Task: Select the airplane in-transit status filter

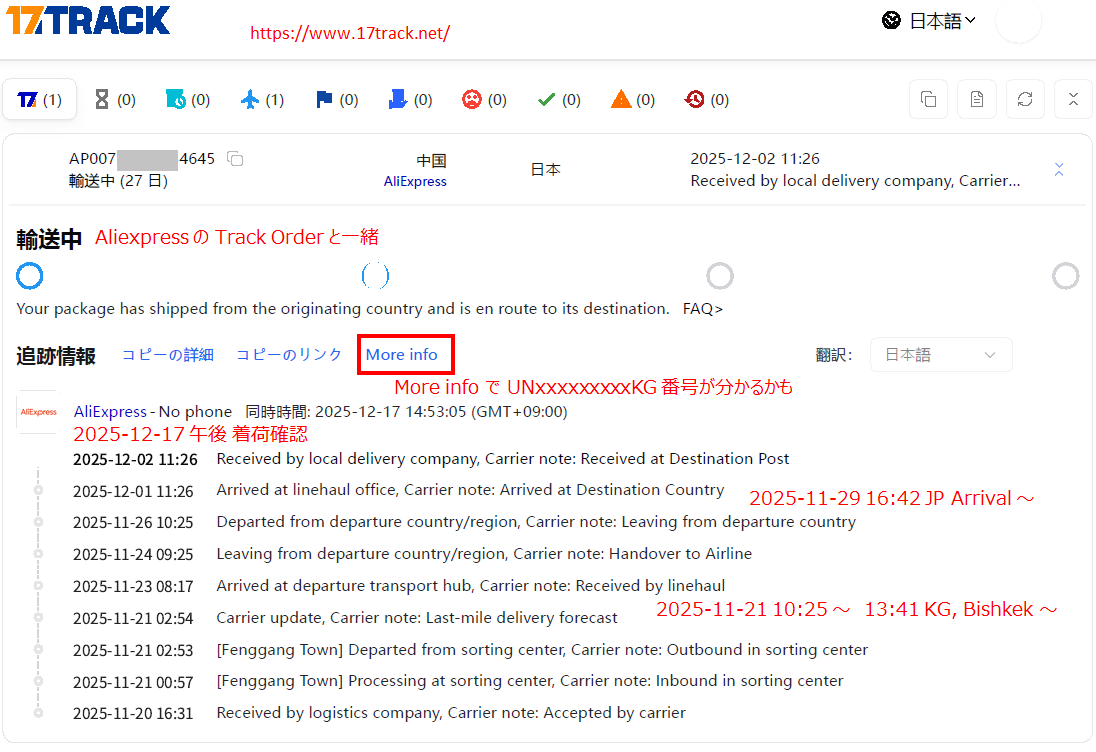Action: [x=262, y=100]
